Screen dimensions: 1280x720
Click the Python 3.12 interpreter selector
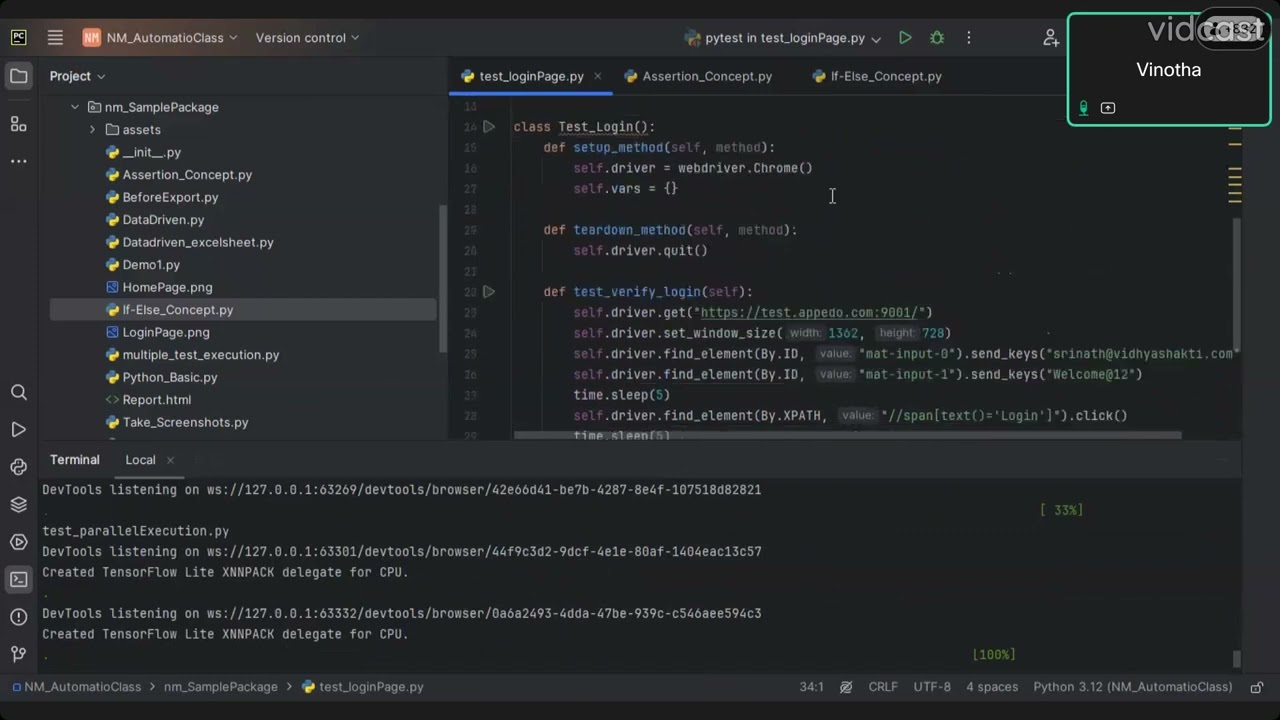(x=1133, y=687)
